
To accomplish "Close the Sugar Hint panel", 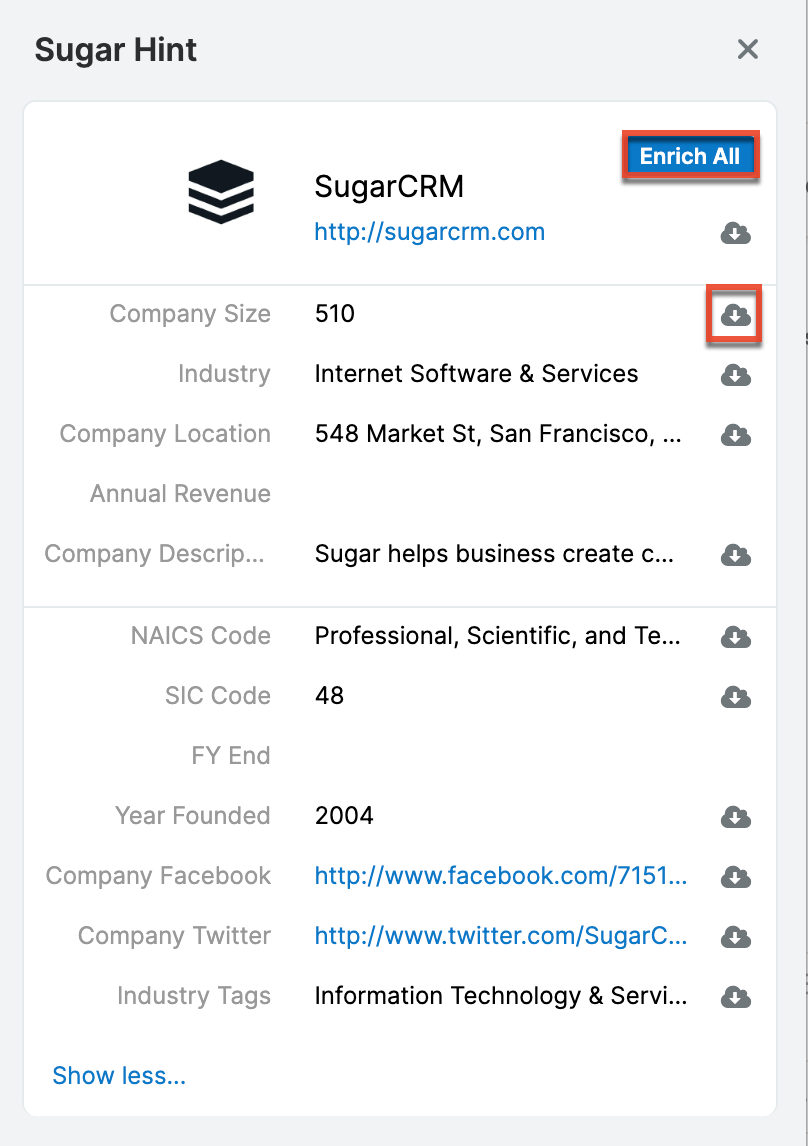I will tap(747, 49).
